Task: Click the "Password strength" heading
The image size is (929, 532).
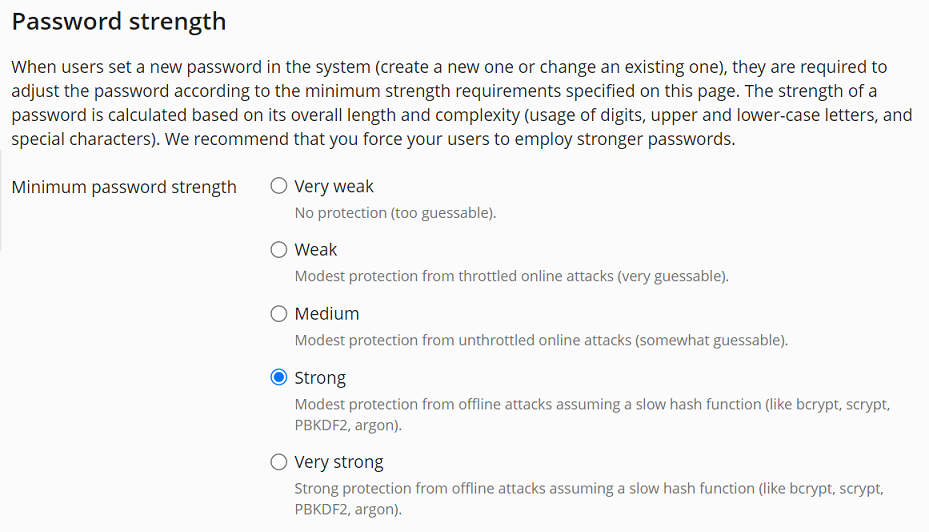Action: point(119,21)
